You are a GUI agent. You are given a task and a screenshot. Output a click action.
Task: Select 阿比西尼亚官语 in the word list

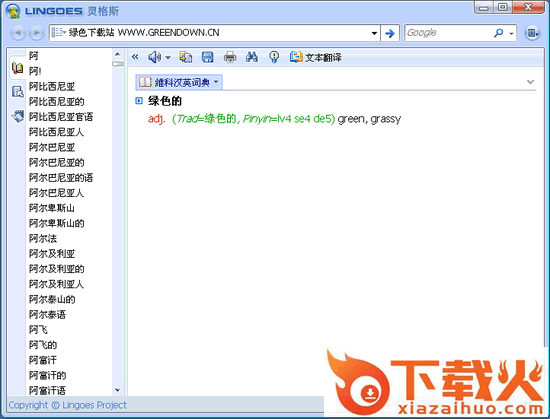click(61, 116)
